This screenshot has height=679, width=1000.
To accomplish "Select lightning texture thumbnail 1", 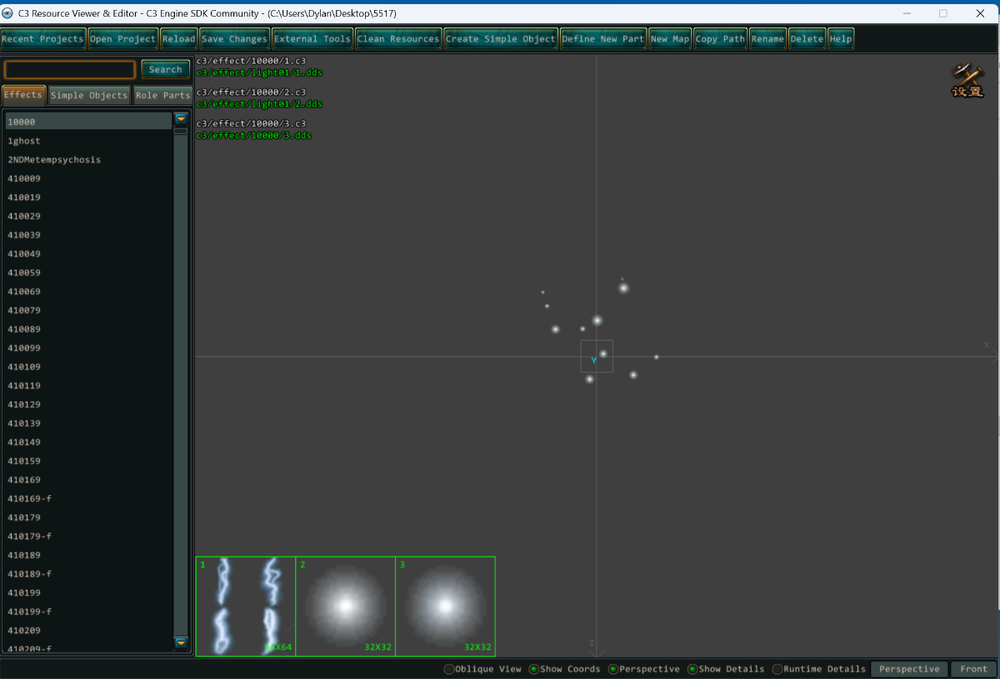I will pyautogui.click(x=246, y=606).
